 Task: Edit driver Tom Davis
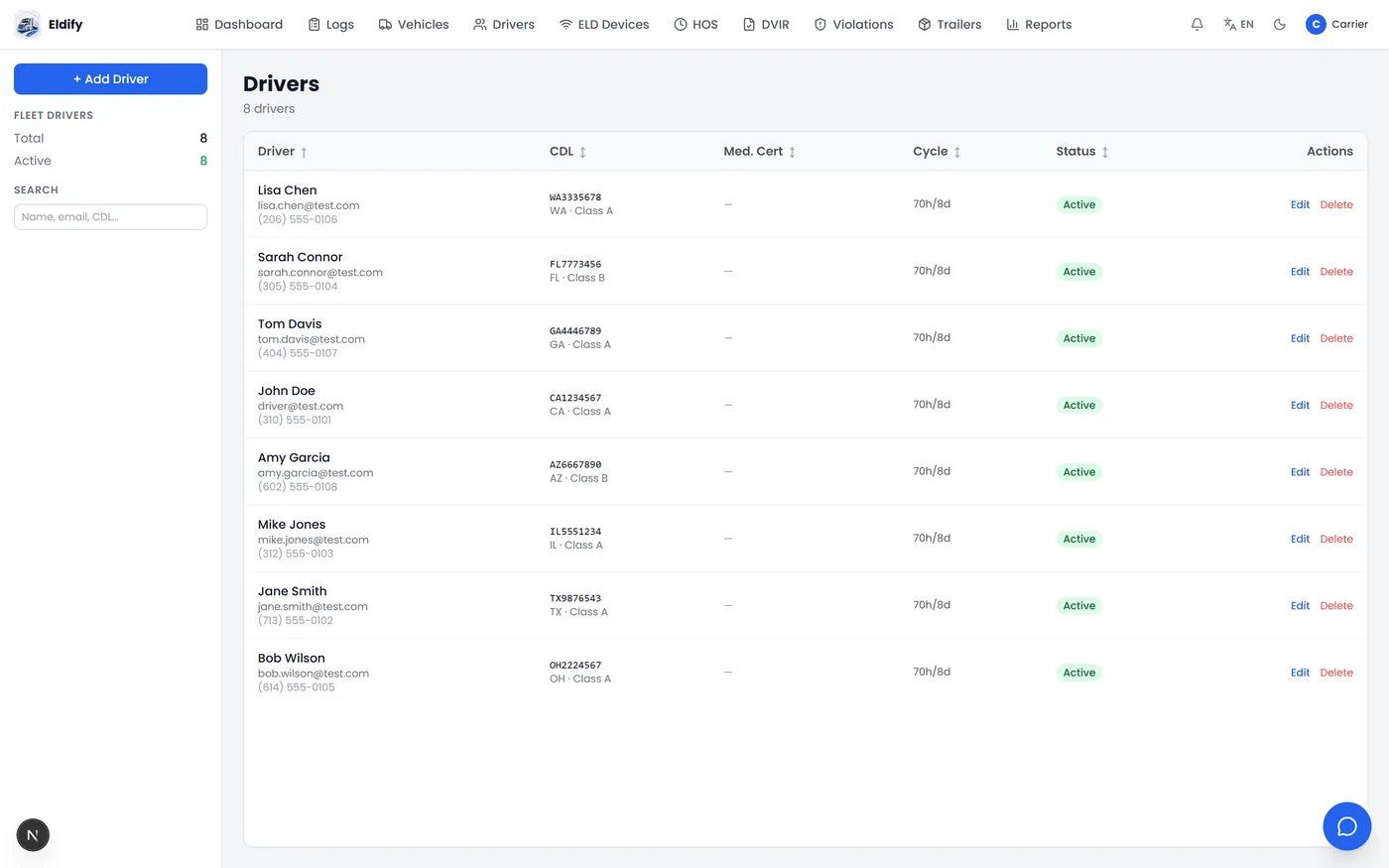(1300, 339)
